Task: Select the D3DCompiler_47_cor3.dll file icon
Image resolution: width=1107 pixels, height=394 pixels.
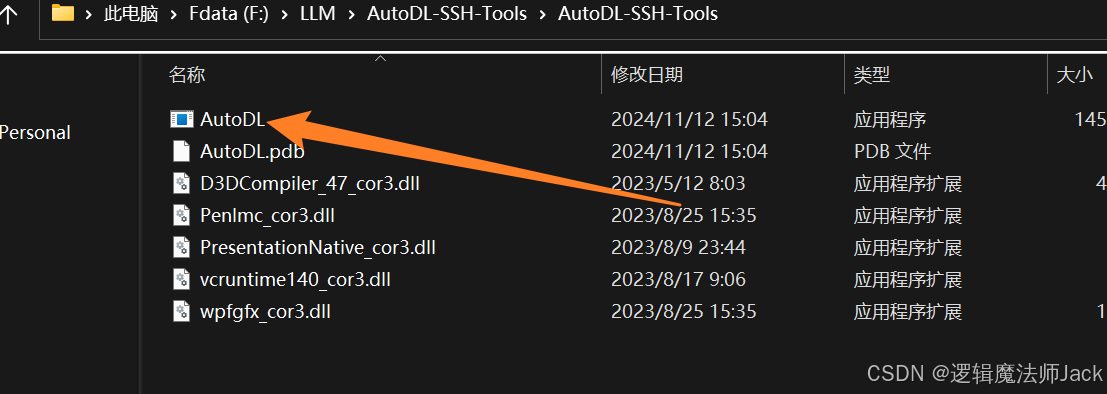Action: [181, 184]
